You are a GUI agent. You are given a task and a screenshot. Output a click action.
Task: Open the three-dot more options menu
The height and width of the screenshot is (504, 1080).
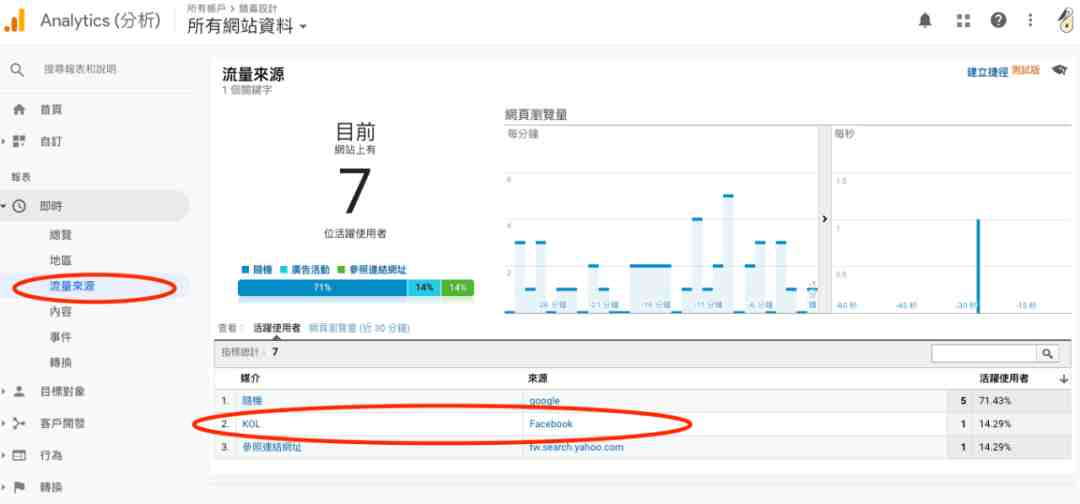point(1030,21)
